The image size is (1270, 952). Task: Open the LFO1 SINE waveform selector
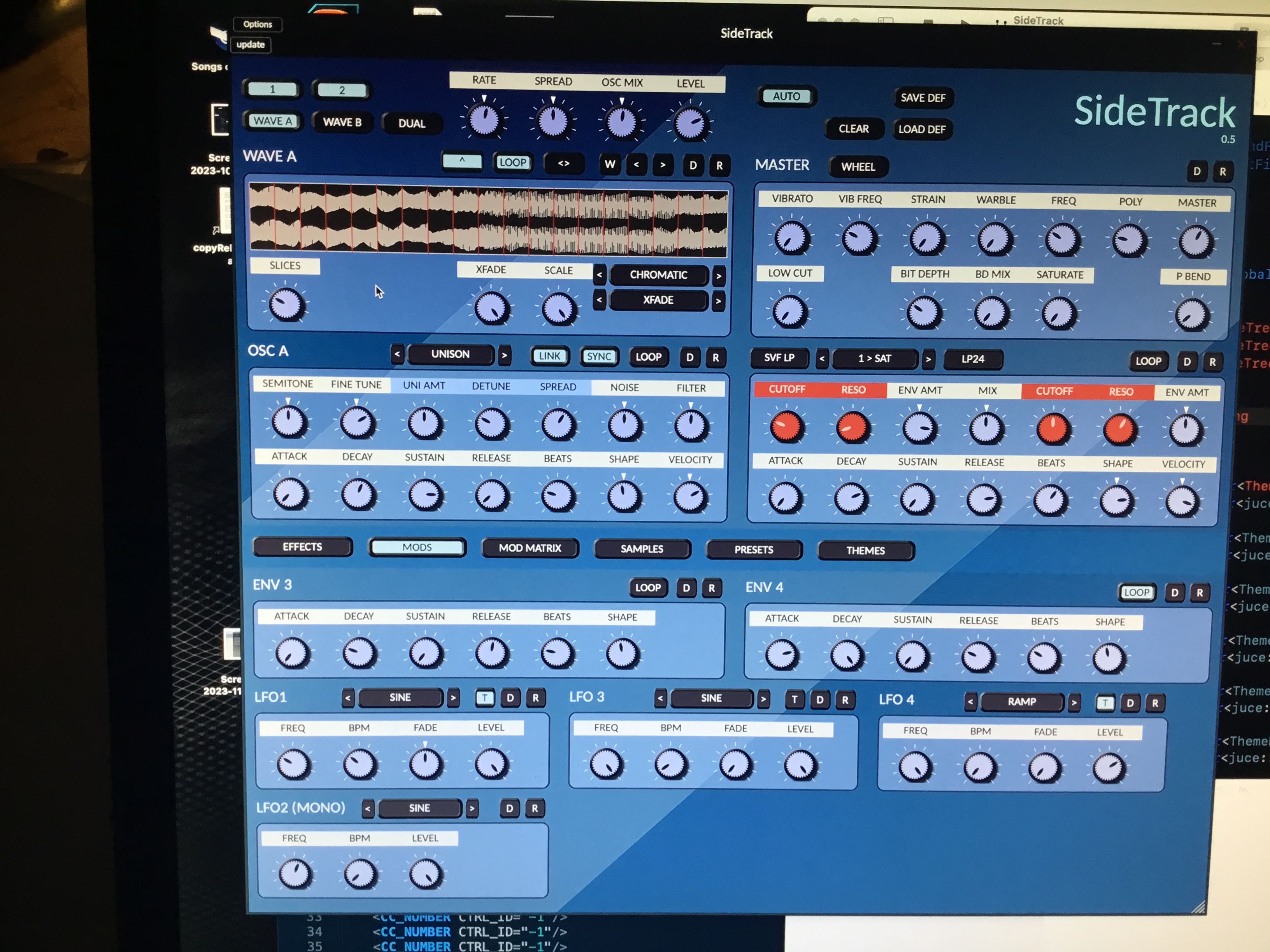[400, 697]
